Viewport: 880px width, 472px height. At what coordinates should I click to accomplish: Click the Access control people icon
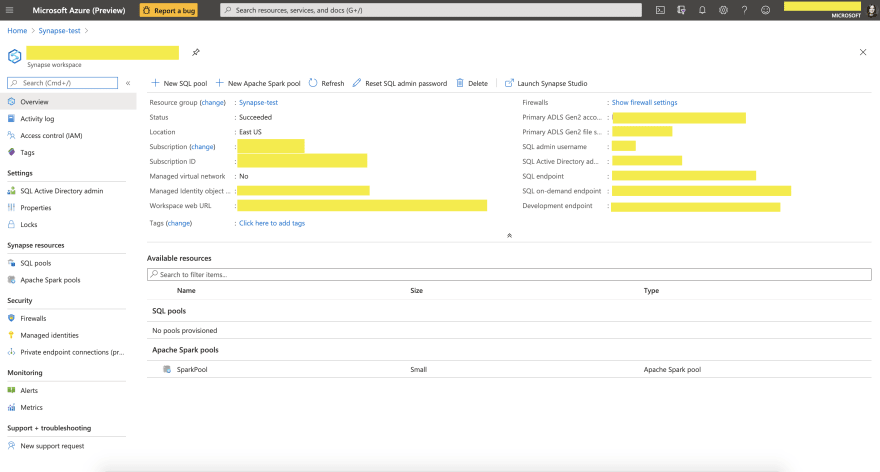click(11, 135)
